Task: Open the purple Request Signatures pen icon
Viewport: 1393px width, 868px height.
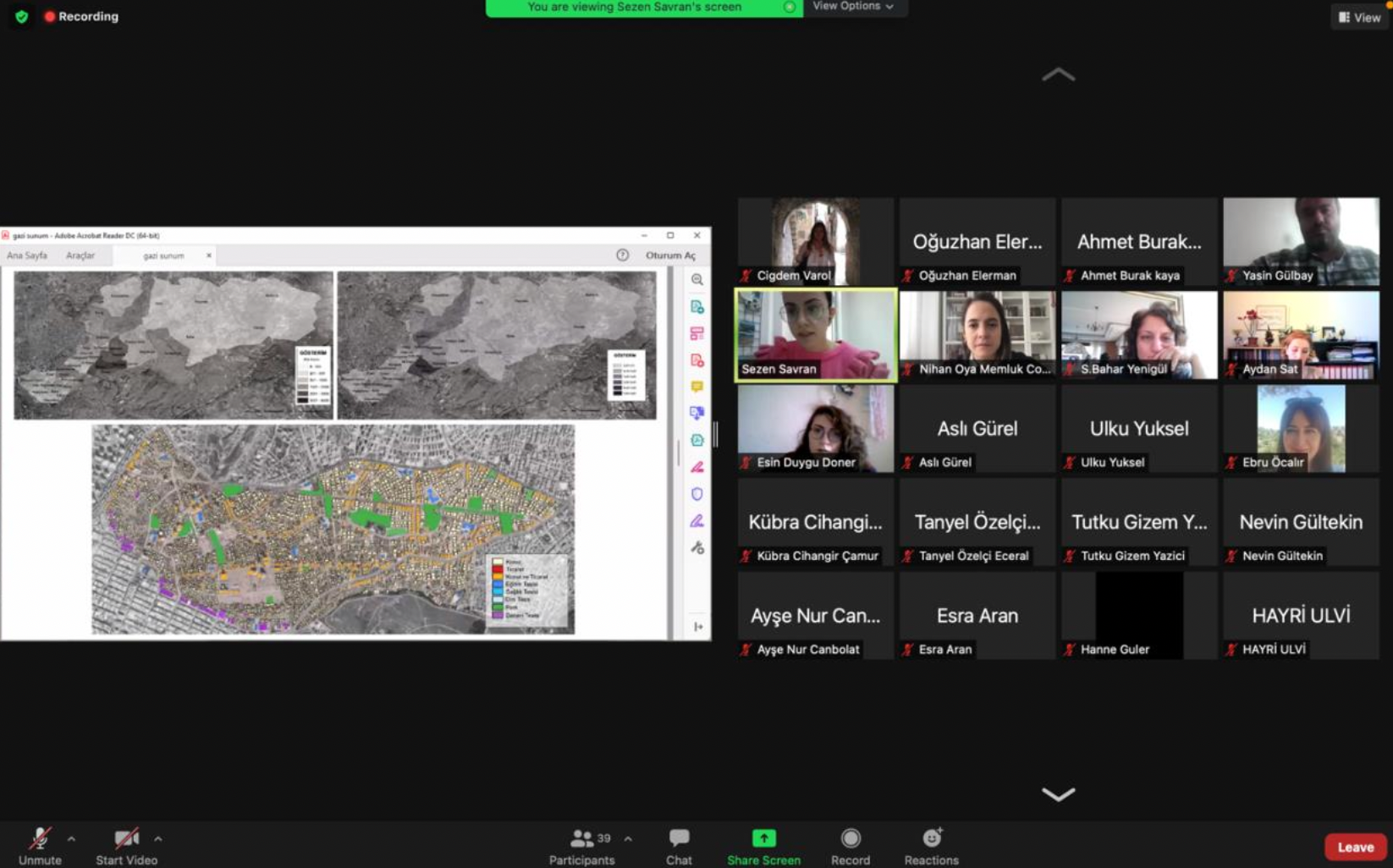Action: click(697, 521)
